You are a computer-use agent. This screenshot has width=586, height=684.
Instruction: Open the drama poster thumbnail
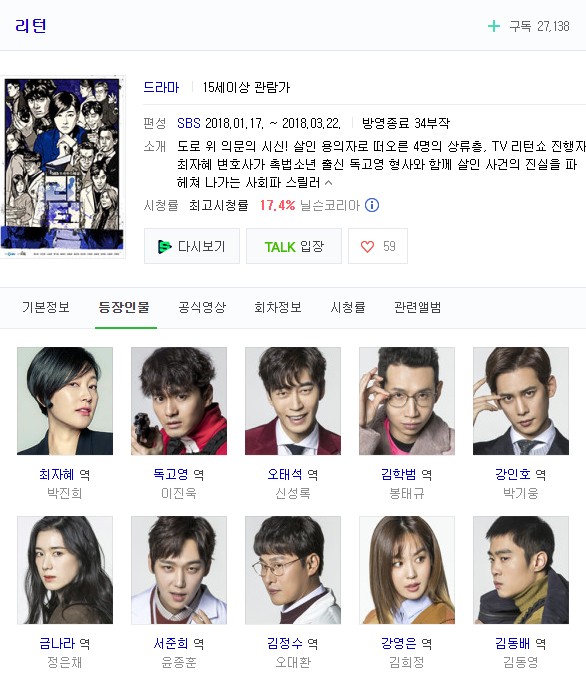click(63, 167)
